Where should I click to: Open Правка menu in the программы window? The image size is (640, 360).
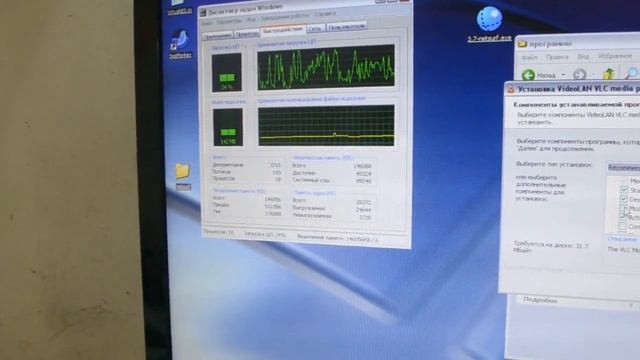[x=557, y=57]
